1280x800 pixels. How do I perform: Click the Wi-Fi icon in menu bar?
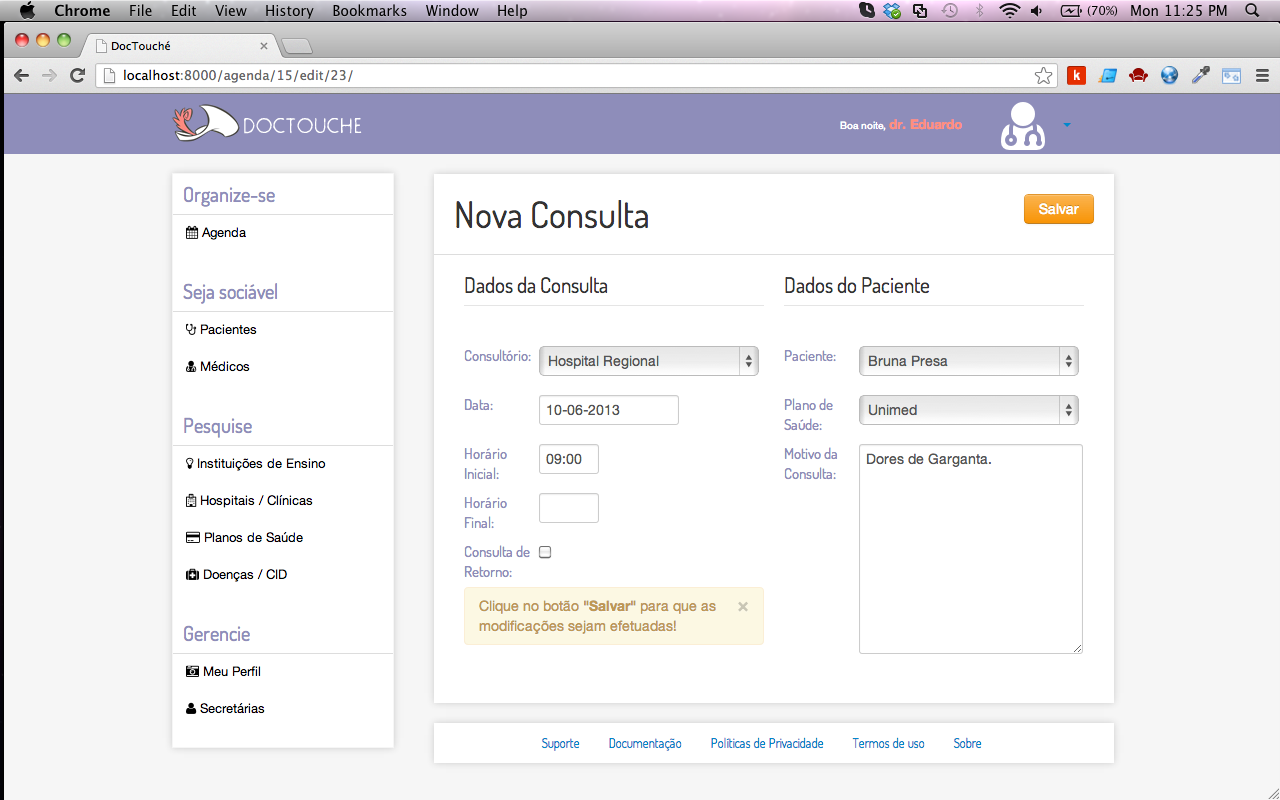1009,11
